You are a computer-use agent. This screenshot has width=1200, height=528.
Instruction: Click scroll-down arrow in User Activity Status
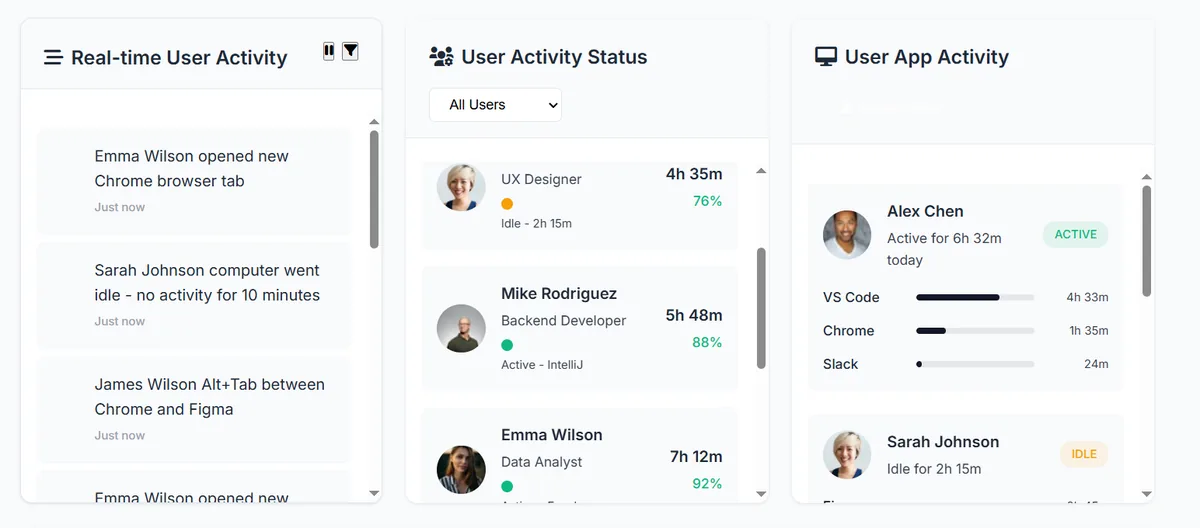[761, 493]
